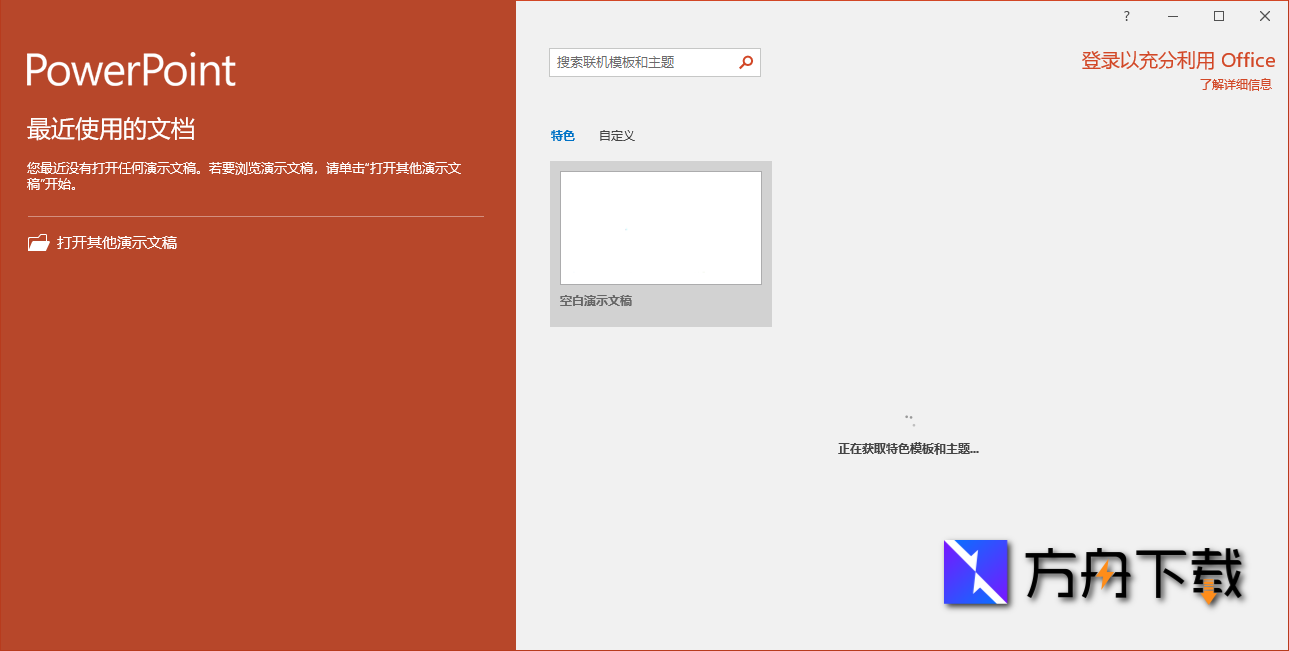1289x651 pixels.
Task: Close the PowerPoint window
Action: click(x=1265, y=16)
